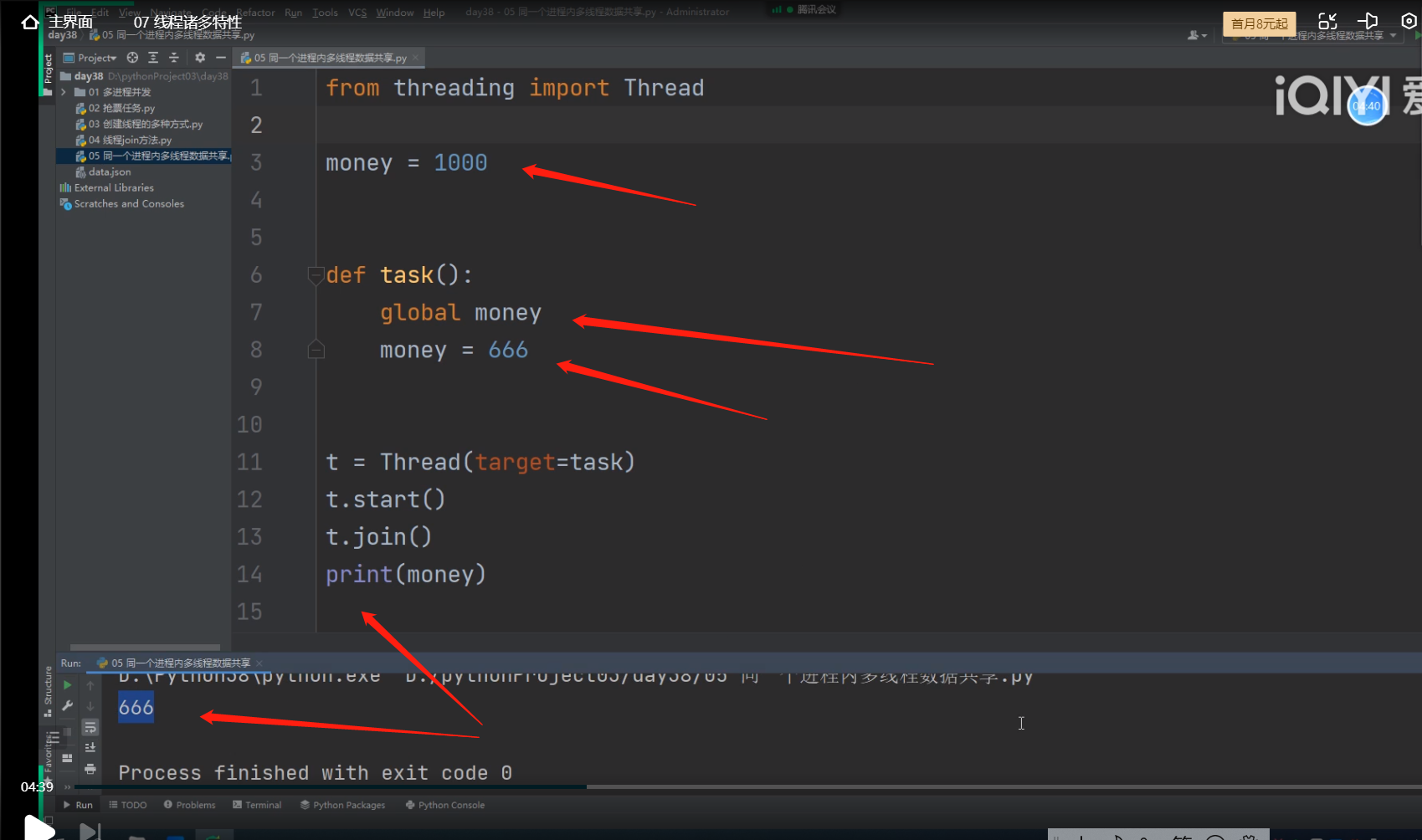Open the Python Console tab

(445, 805)
